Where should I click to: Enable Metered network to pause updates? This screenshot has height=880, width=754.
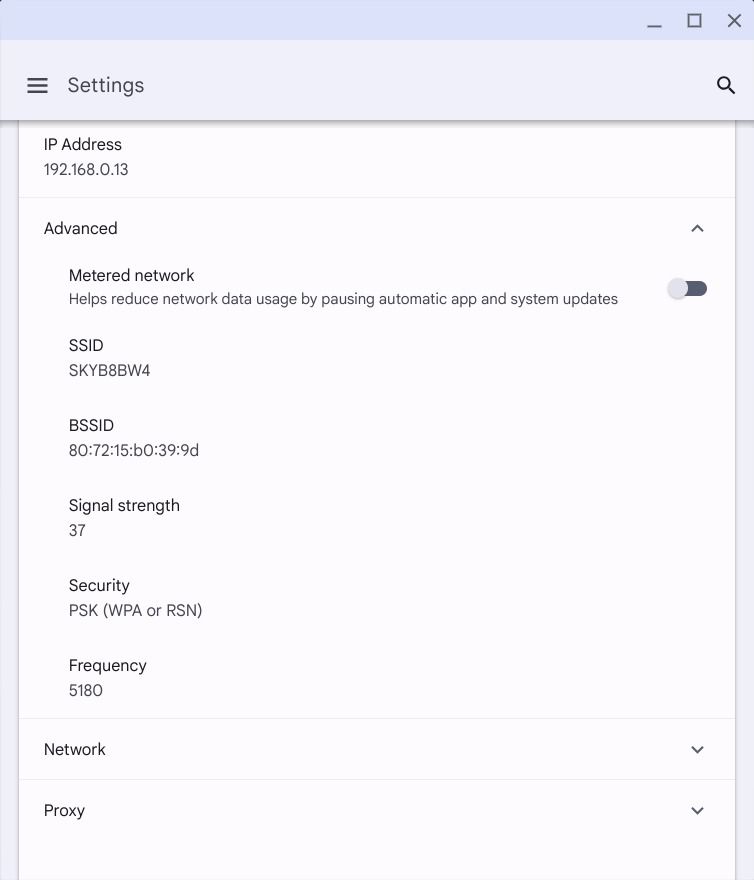pyautogui.click(x=687, y=288)
